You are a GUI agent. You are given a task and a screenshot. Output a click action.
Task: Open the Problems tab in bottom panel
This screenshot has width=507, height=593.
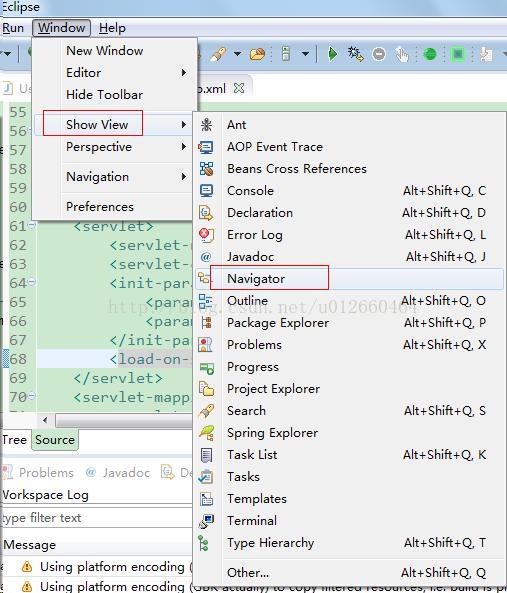(x=39, y=473)
